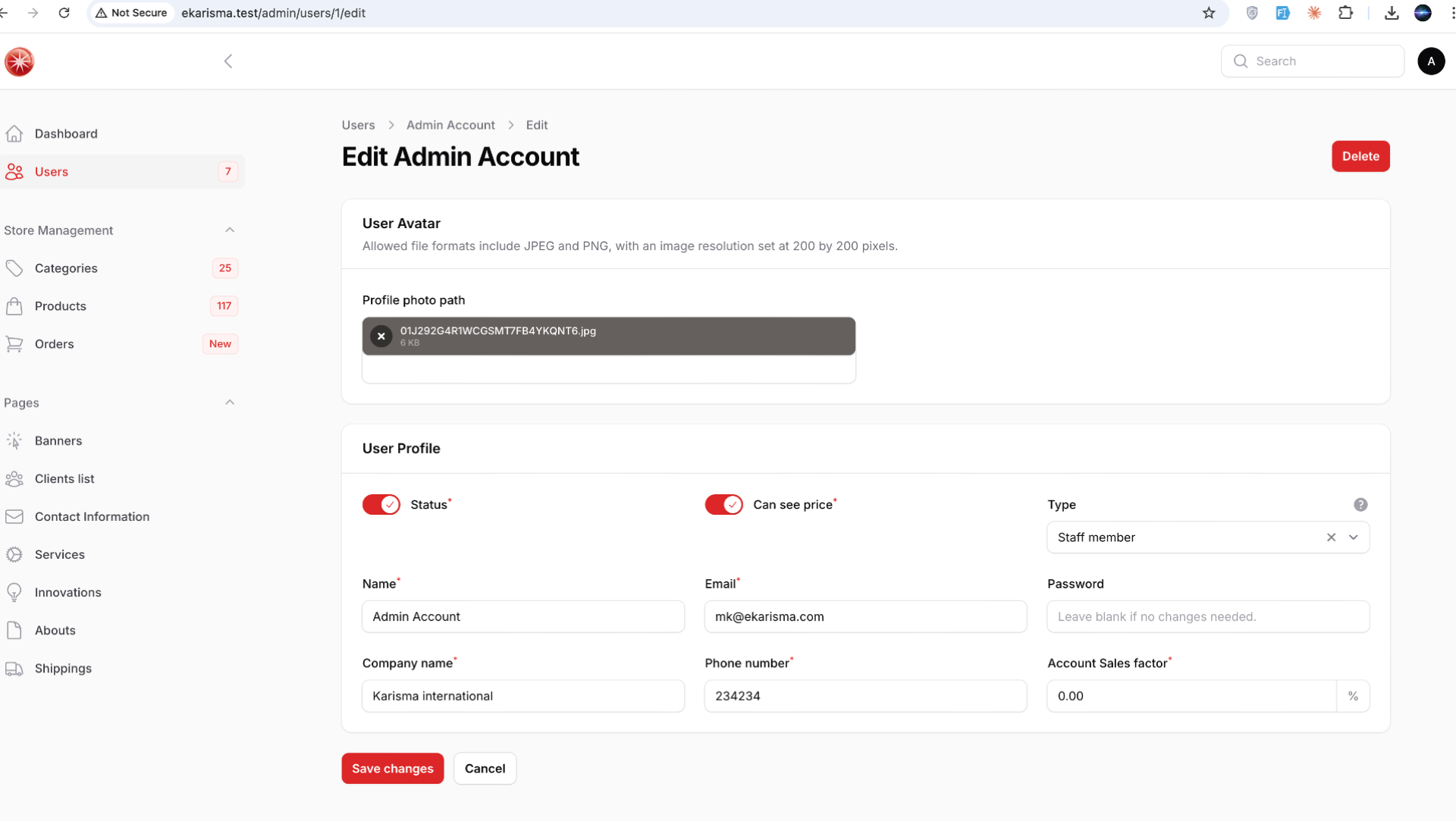The height and width of the screenshot is (821, 1456).
Task: Toggle the Status switch off
Action: coord(381,505)
